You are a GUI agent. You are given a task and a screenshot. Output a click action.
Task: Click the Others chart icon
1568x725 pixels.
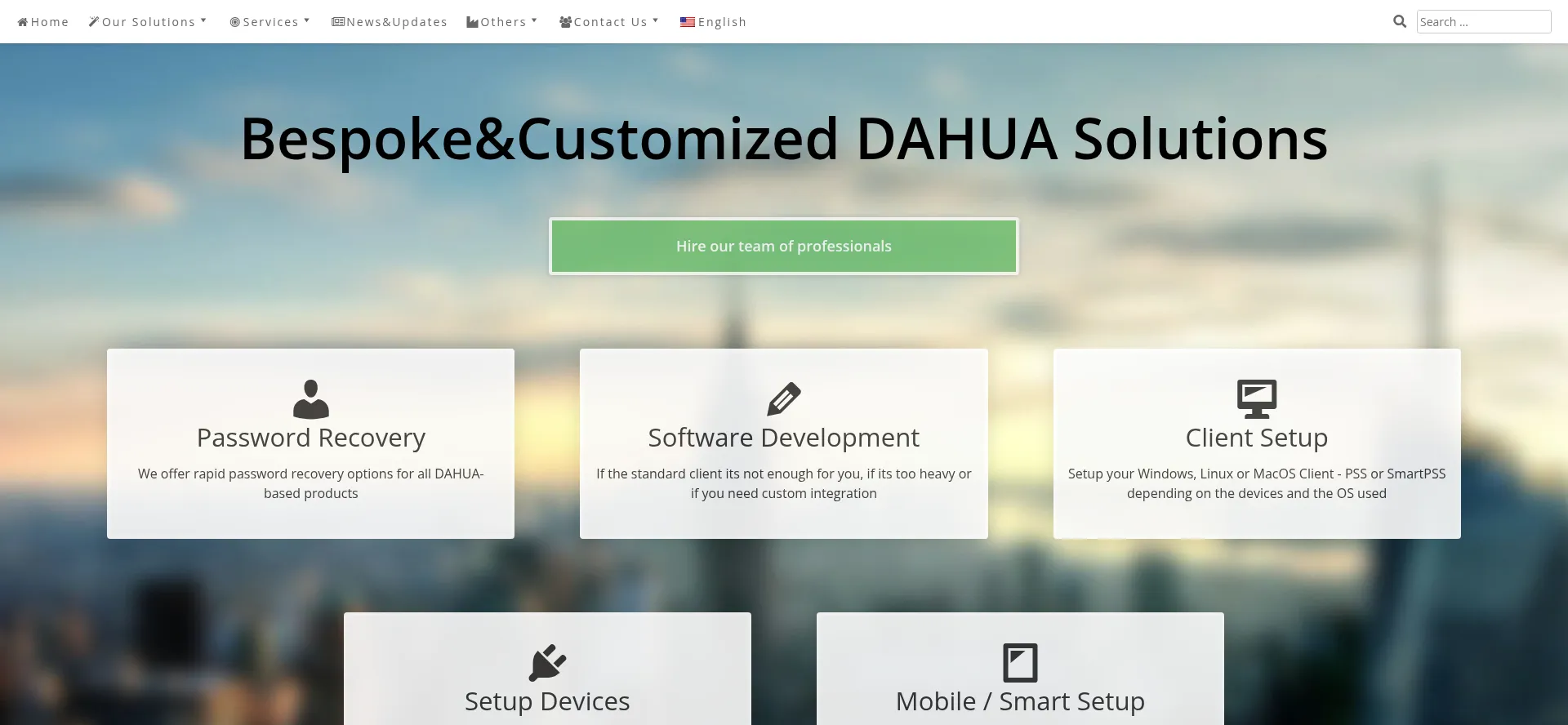tap(472, 22)
